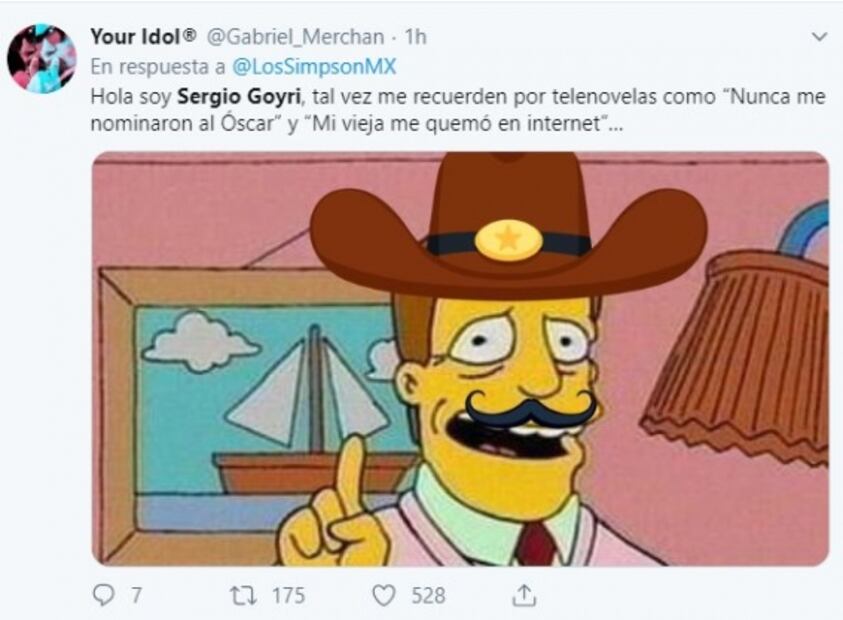Screen dimensions: 843x620
Task: Visit the @Gabriel_Merchan handle
Action: pyautogui.click(x=295, y=37)
